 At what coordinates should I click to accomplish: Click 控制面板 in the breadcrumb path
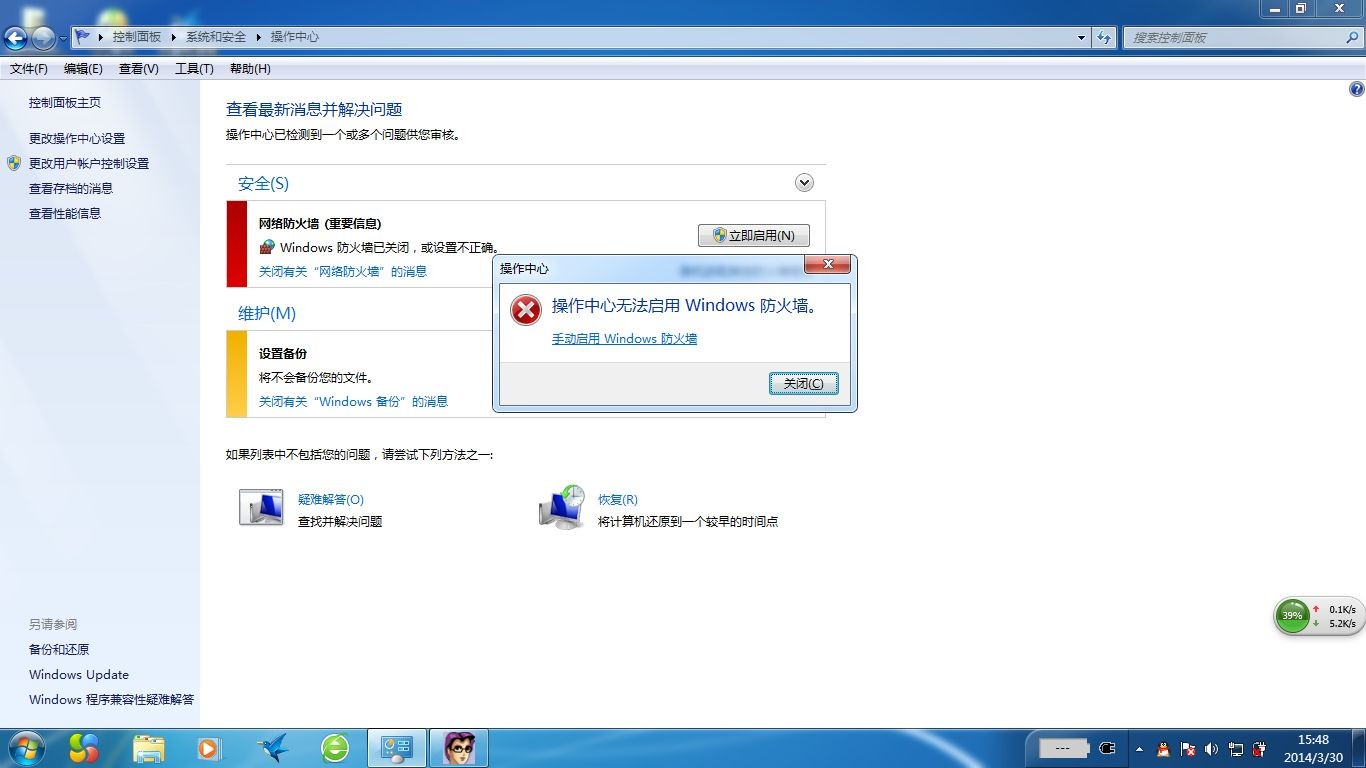(137, 37)
